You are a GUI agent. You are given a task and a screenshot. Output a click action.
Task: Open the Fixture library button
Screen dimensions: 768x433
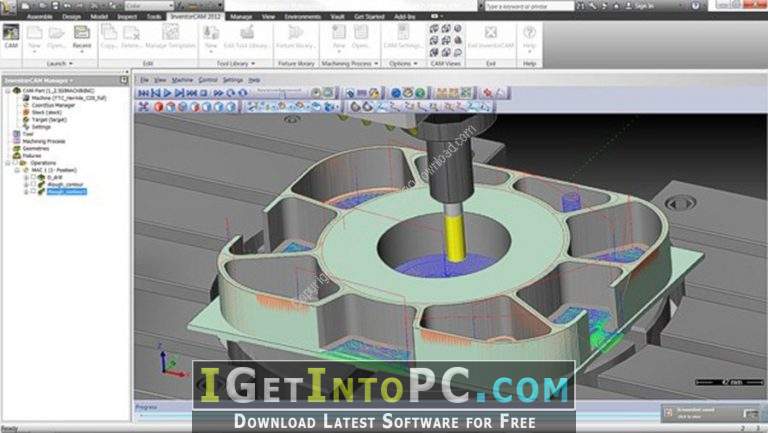pos(295,37)
